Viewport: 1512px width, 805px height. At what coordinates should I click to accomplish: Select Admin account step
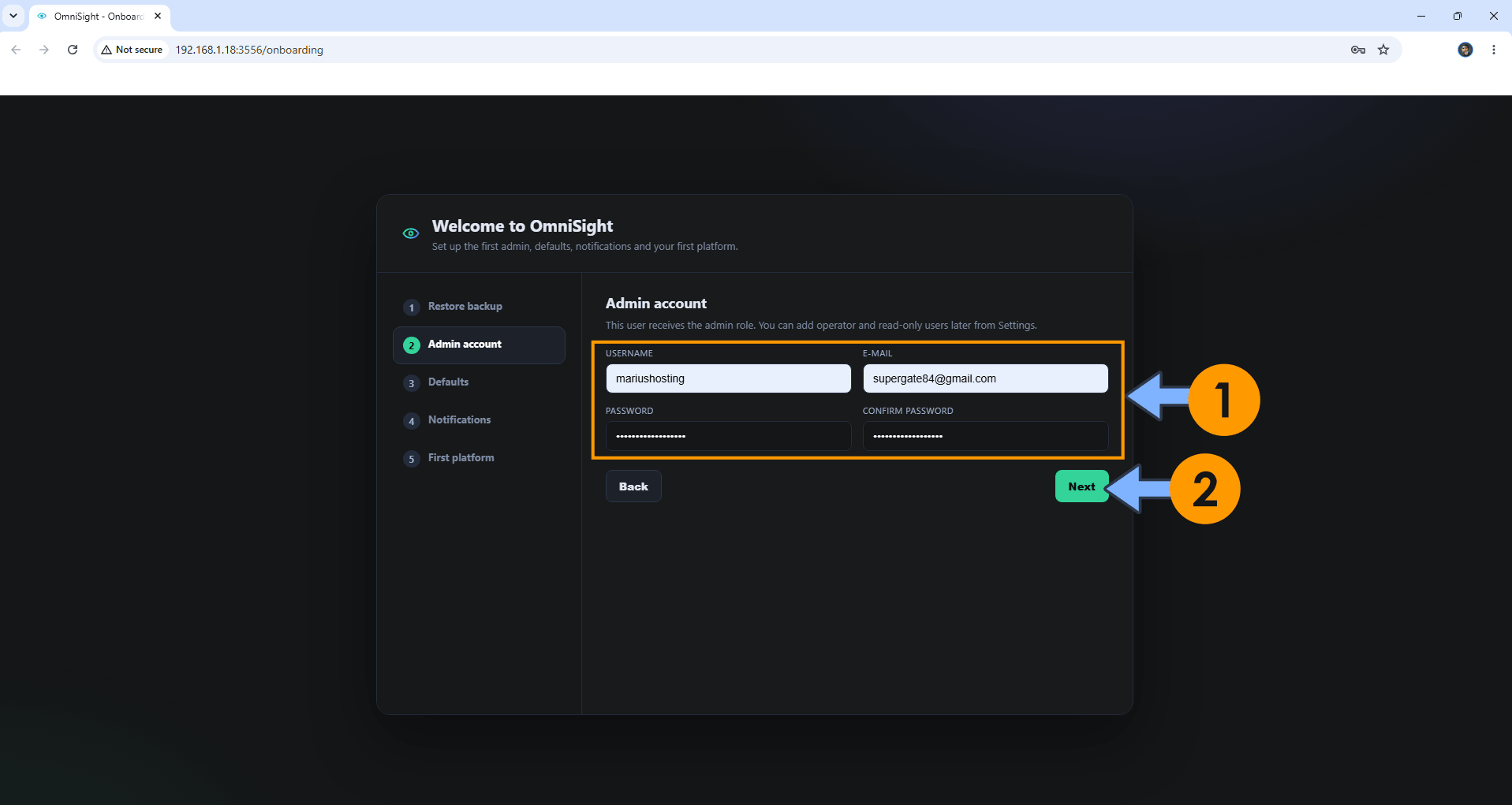pos(479,345)
